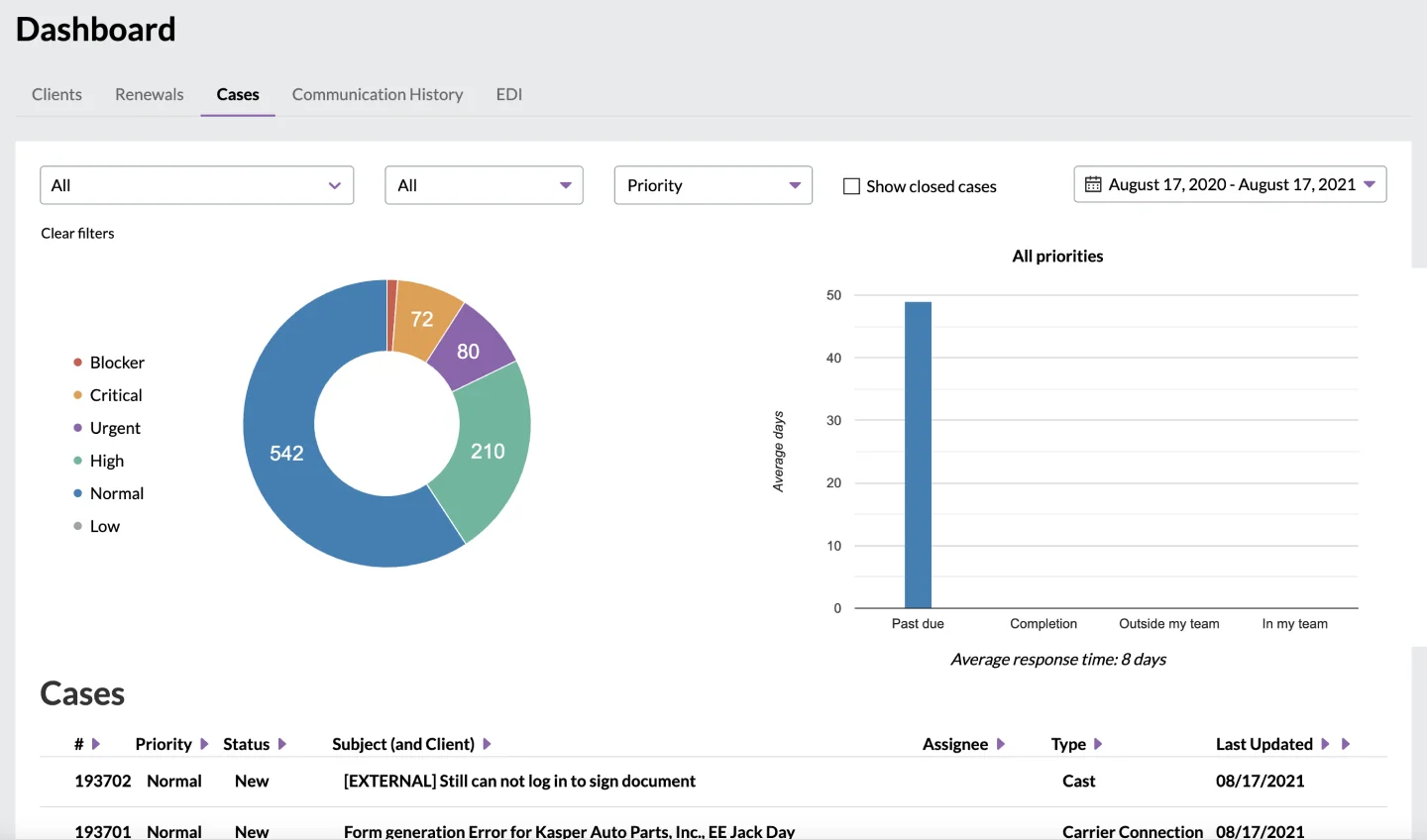Click the All priorities chart title

click(x=1057, y=256)
